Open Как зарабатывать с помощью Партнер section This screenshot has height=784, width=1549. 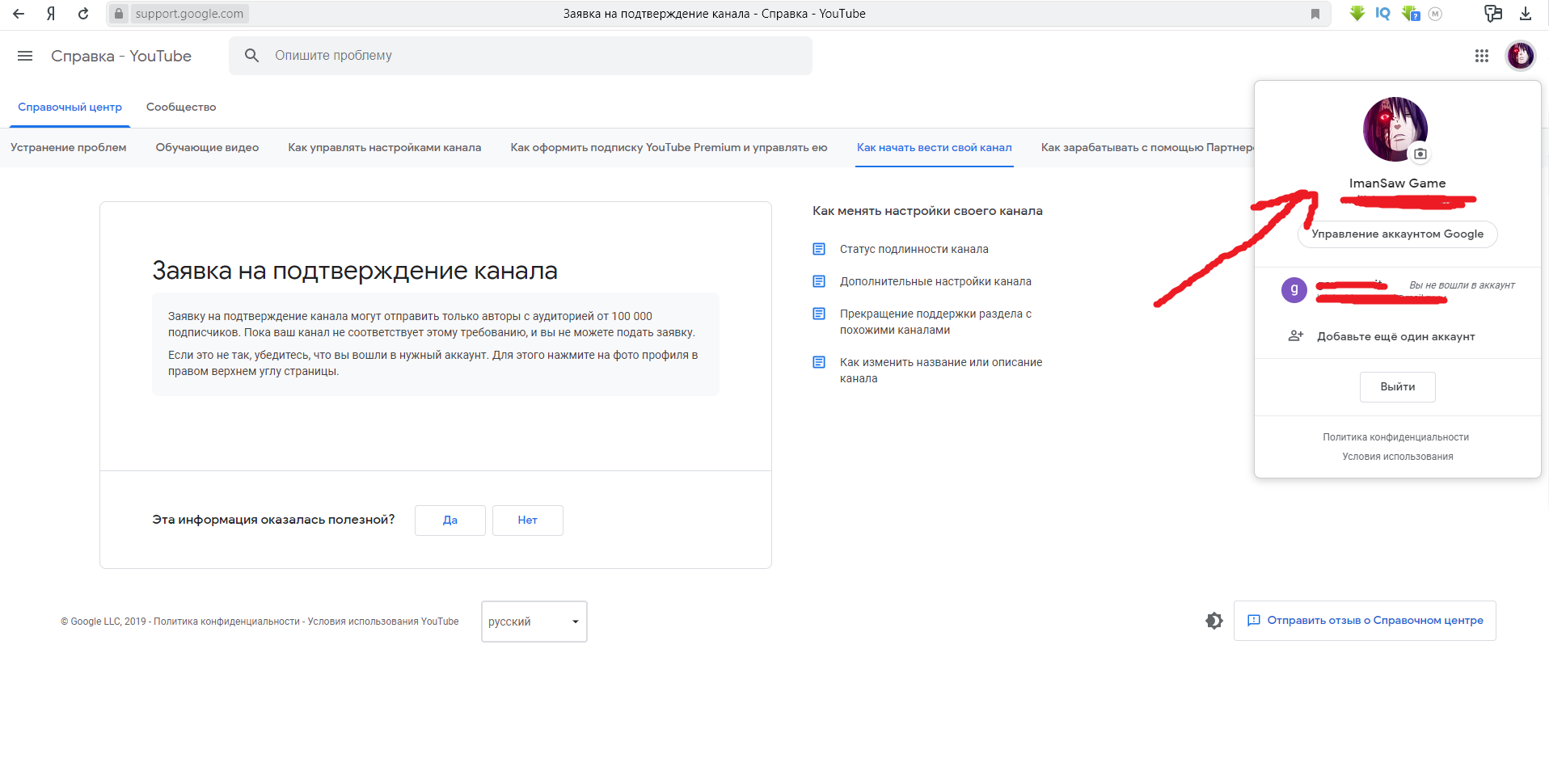point(1147,147)
